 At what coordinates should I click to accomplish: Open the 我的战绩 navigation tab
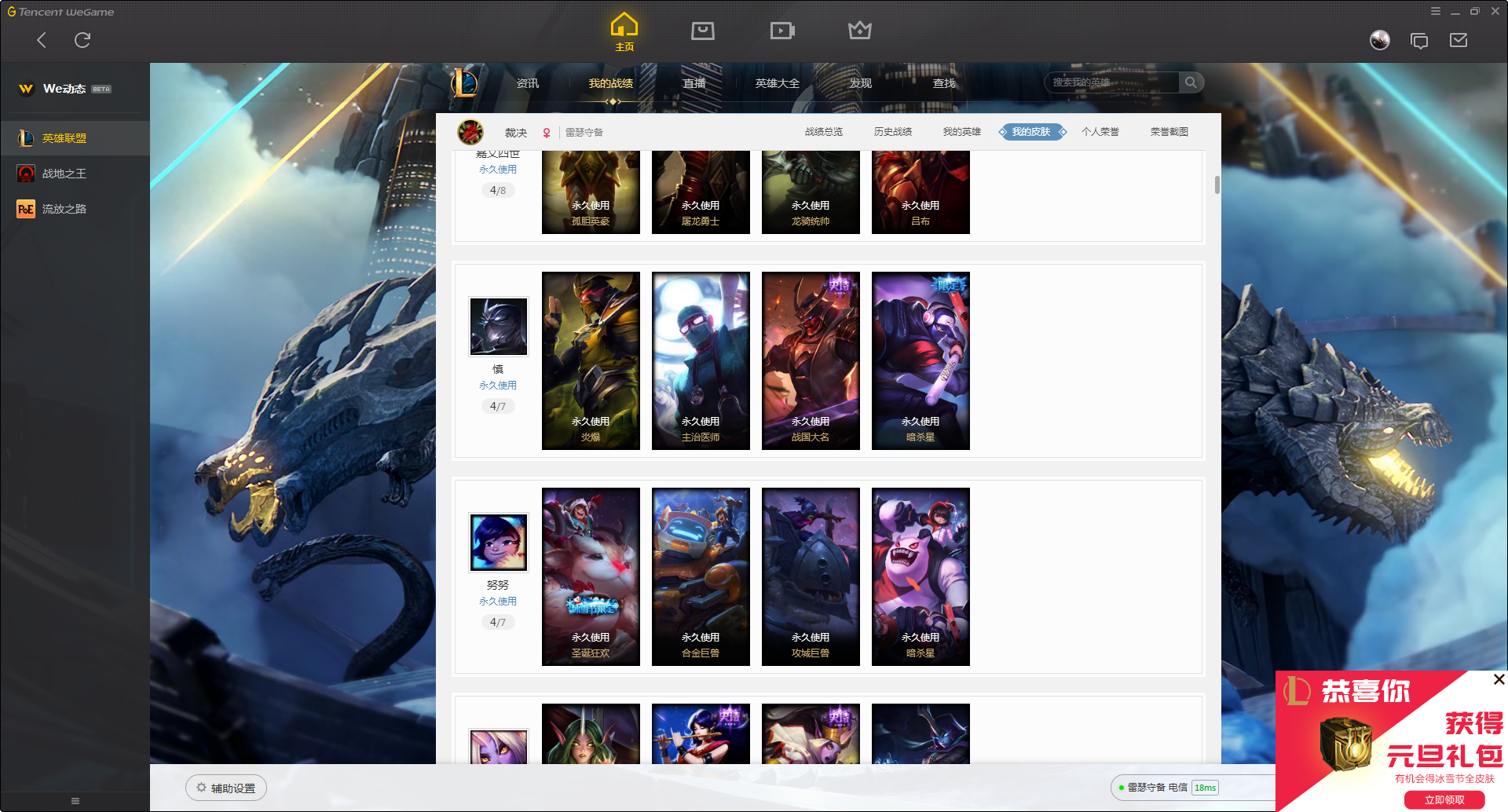tap(611, 83)
